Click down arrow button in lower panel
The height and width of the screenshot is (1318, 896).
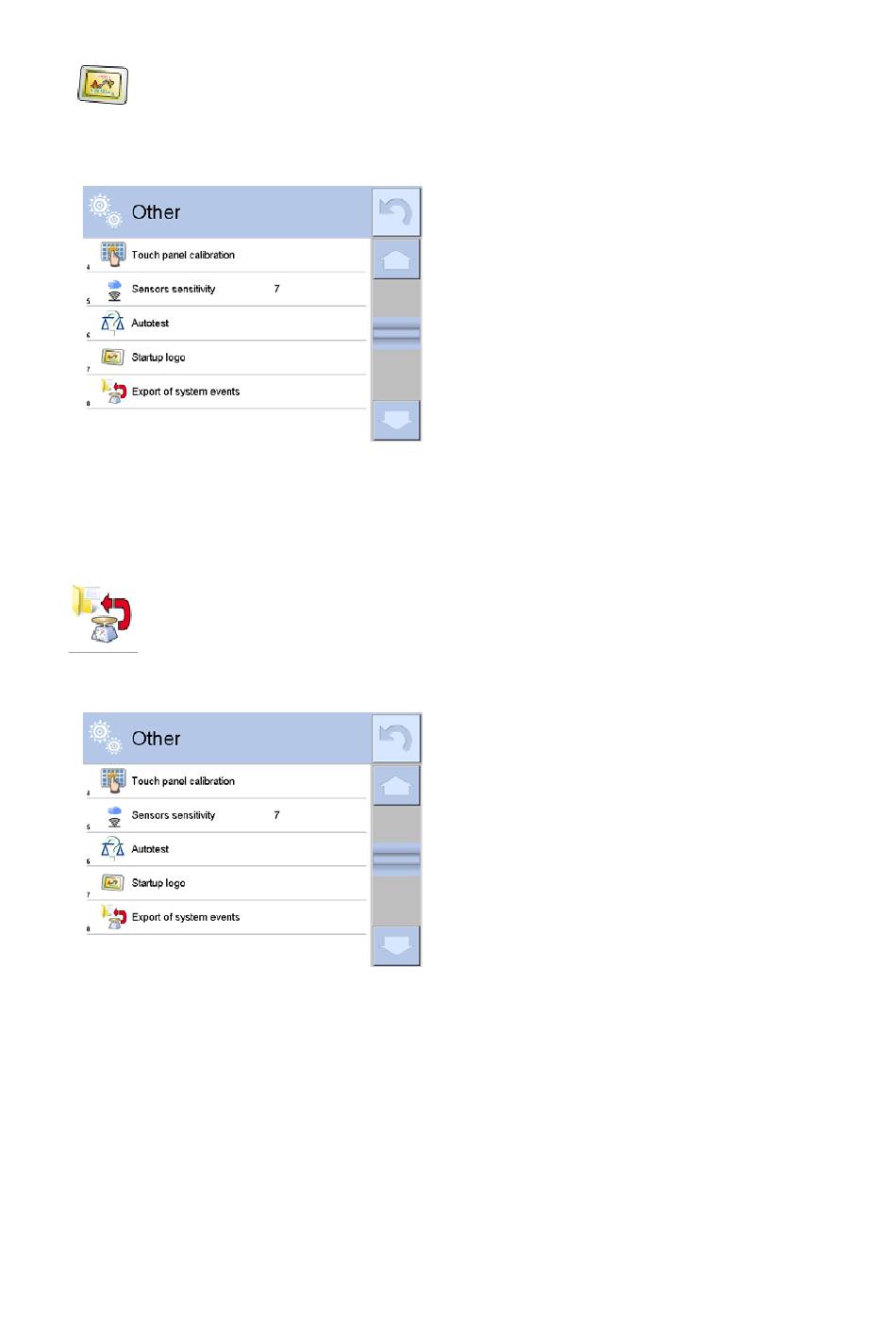click(x=396, y=946)
